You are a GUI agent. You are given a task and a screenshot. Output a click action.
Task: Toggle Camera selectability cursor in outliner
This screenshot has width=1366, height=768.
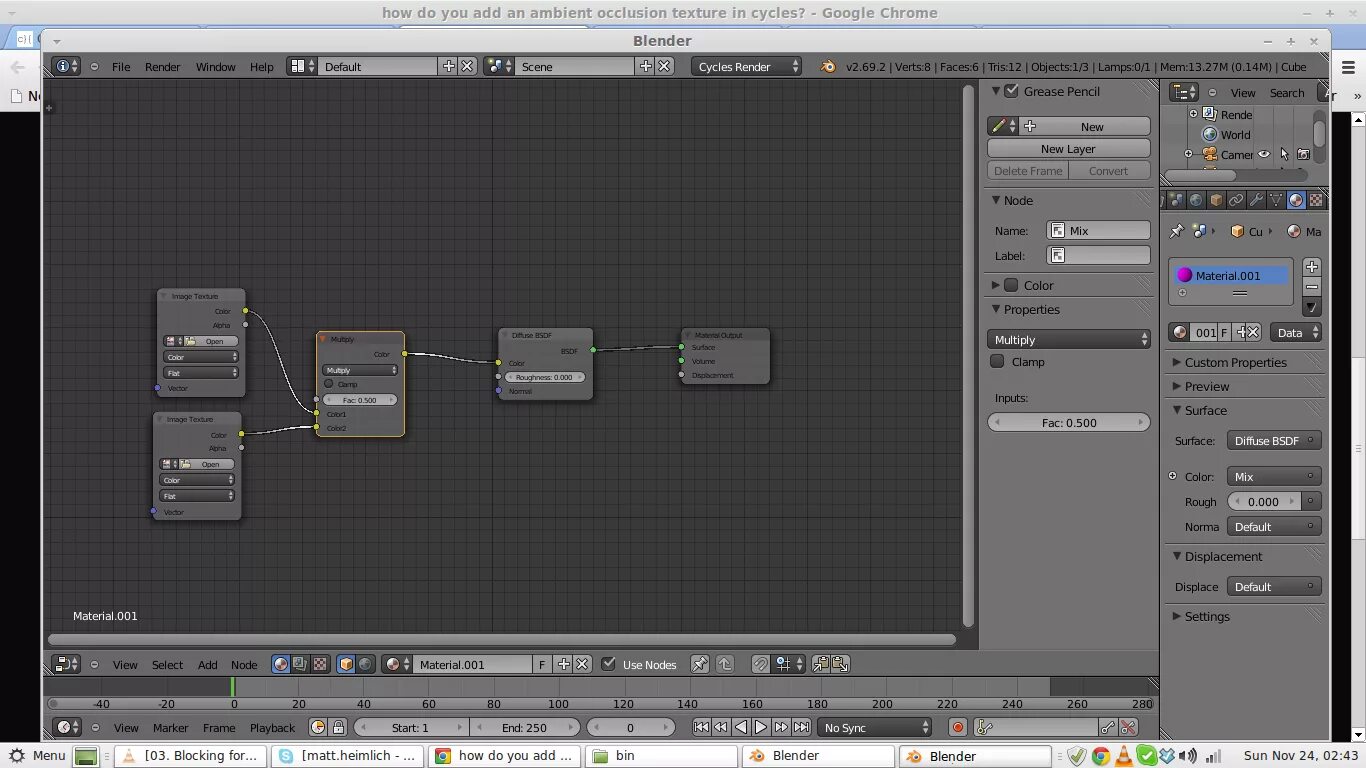1284,154
